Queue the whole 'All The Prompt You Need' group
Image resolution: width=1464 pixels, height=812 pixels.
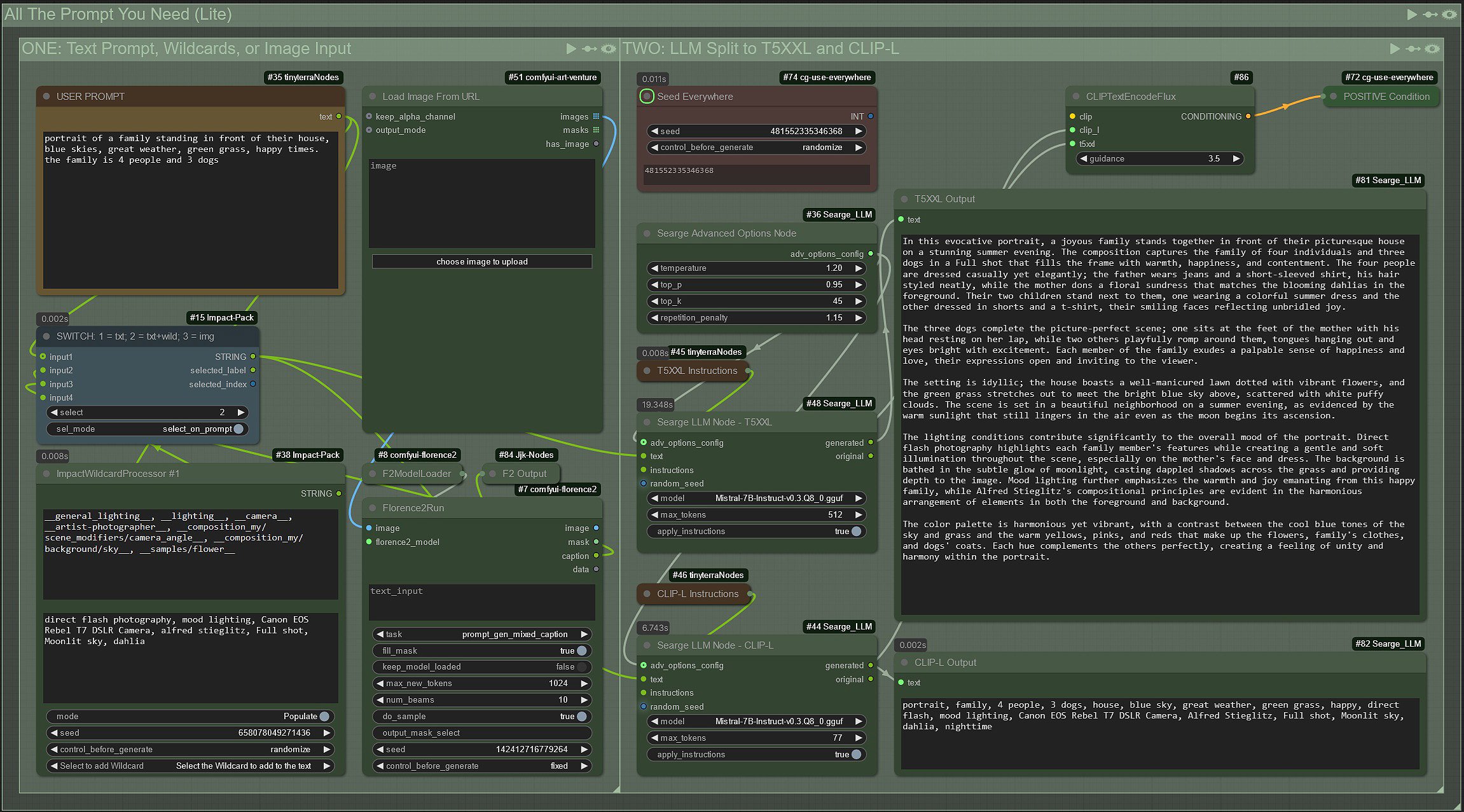[x=1412, y=15]
